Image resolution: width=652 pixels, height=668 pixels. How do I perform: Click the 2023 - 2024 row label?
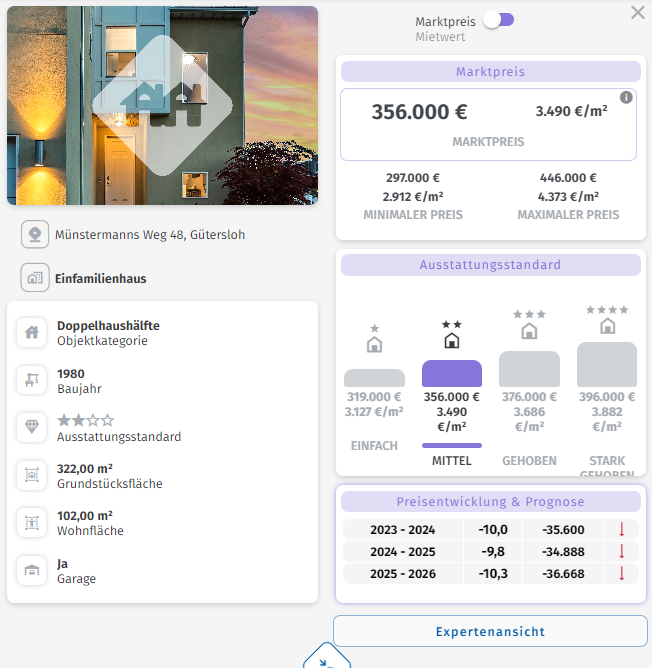[403, 530]
